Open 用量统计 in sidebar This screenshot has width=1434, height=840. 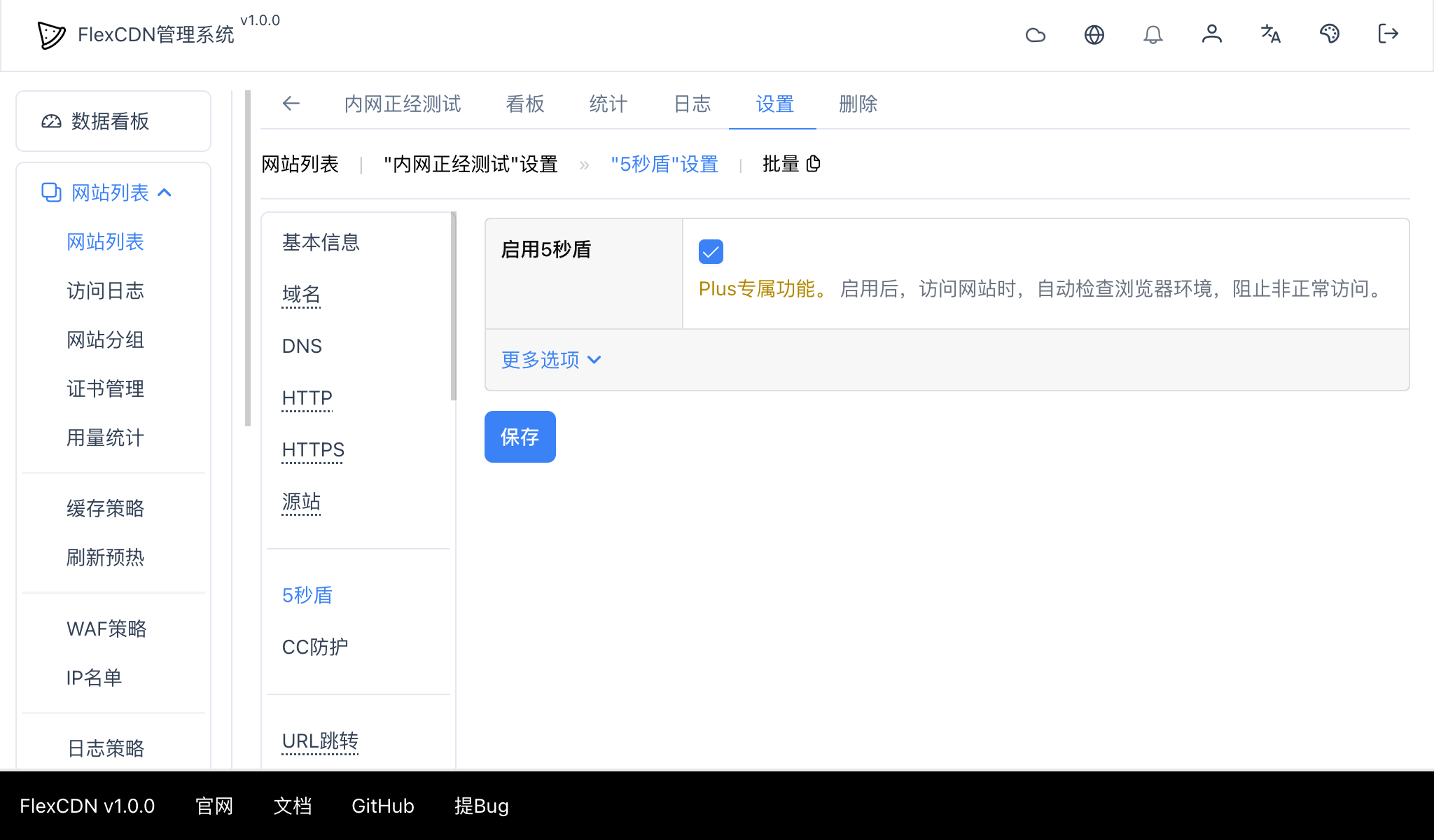[x=105, y=438]
